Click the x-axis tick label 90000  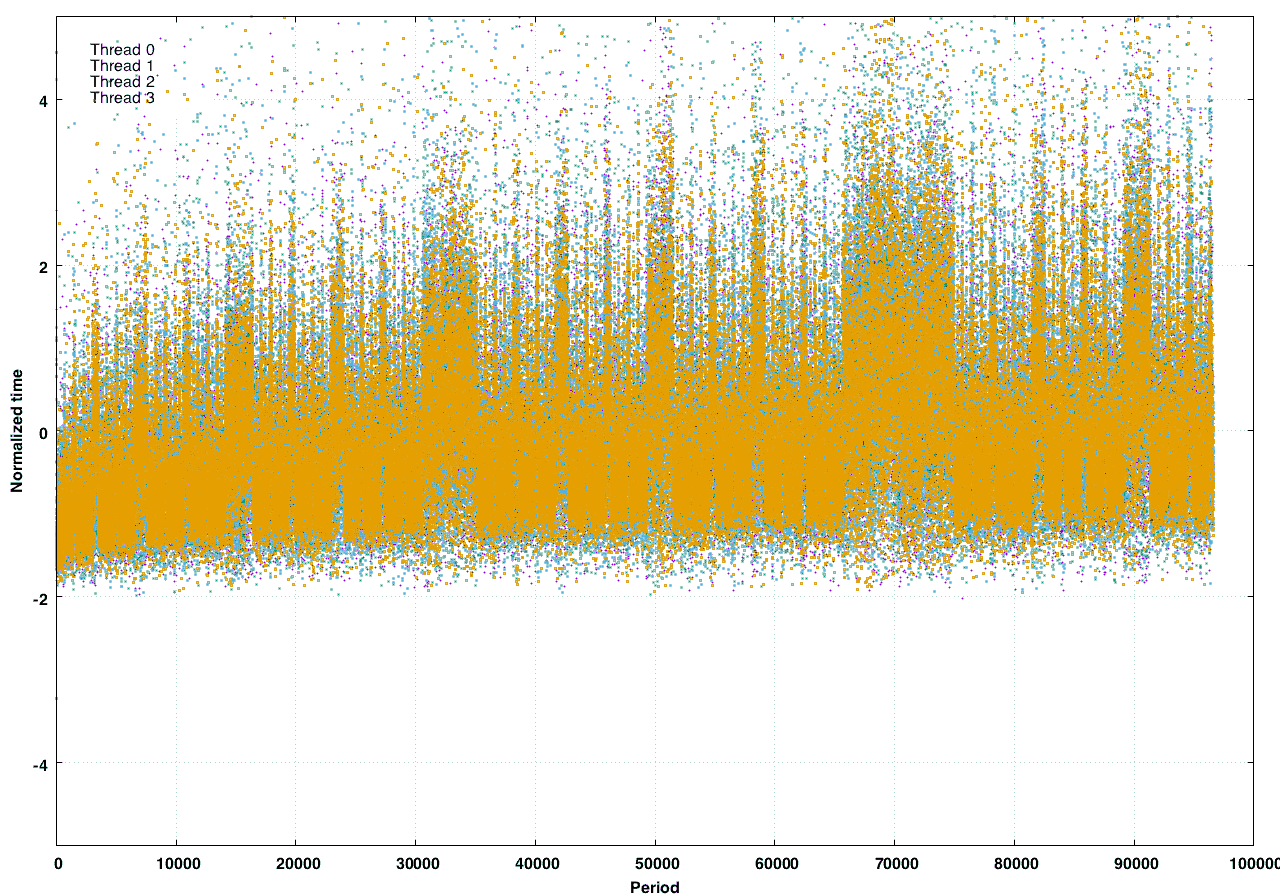(1134, 862)
